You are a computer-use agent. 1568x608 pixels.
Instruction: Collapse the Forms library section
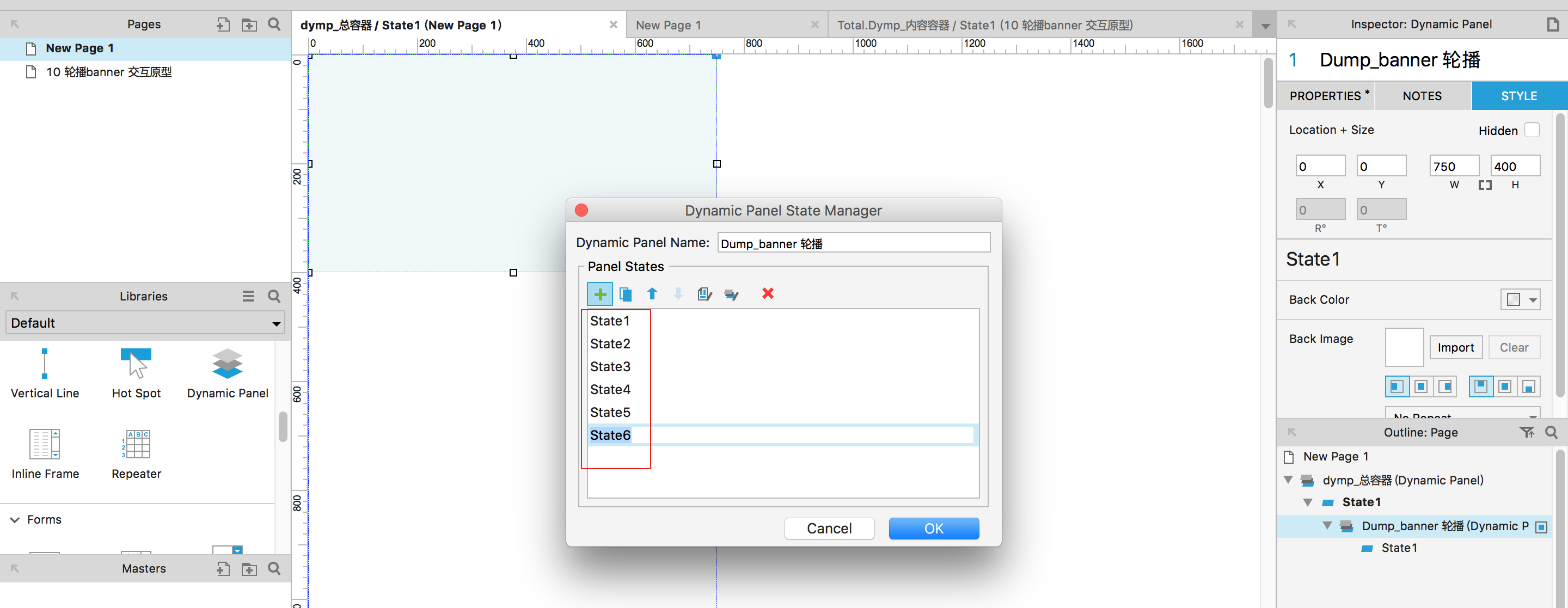coord(15,519)
